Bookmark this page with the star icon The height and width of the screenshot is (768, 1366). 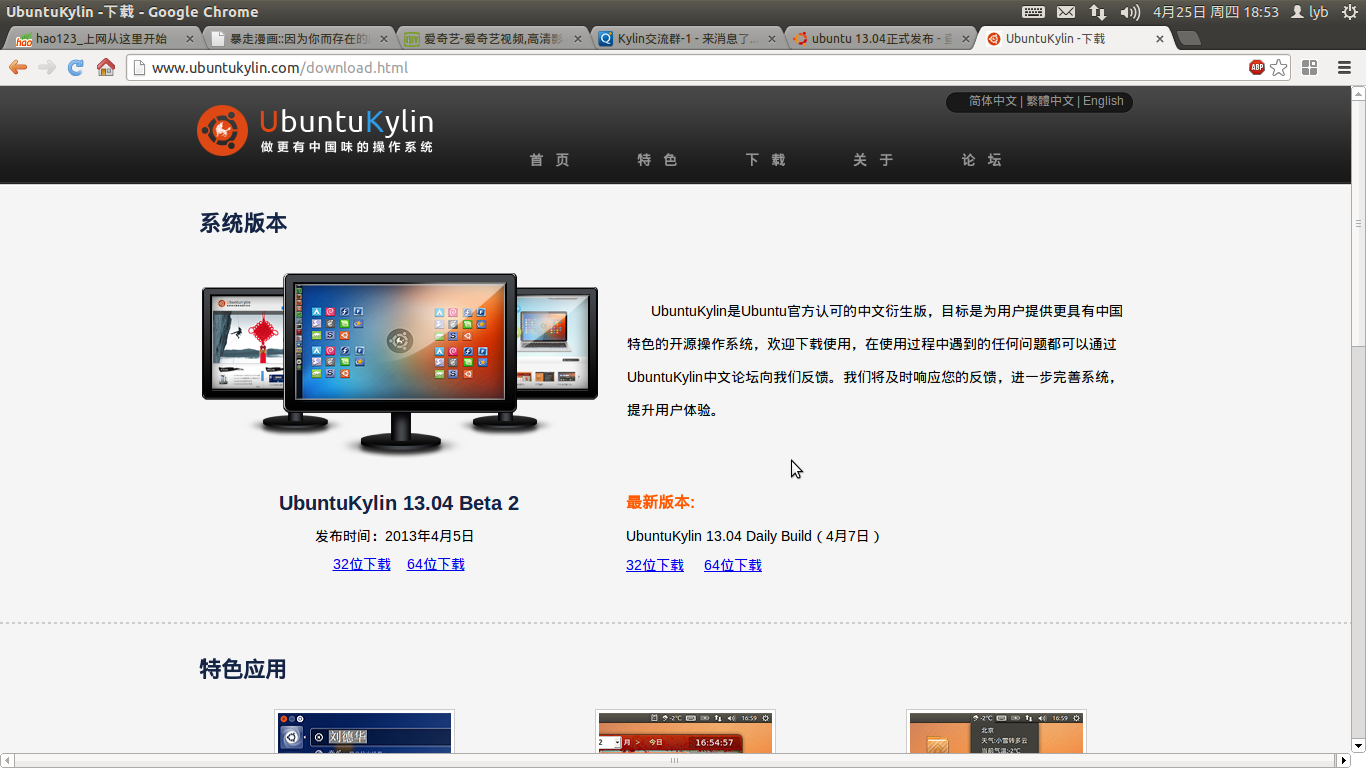coord(1279,67)
